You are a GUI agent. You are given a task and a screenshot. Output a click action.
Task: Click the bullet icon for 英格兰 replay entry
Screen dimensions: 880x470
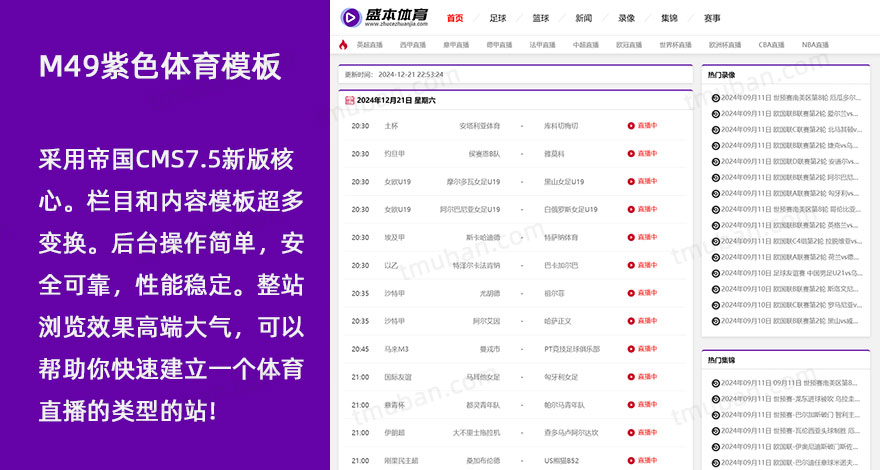tap(716, 226)
